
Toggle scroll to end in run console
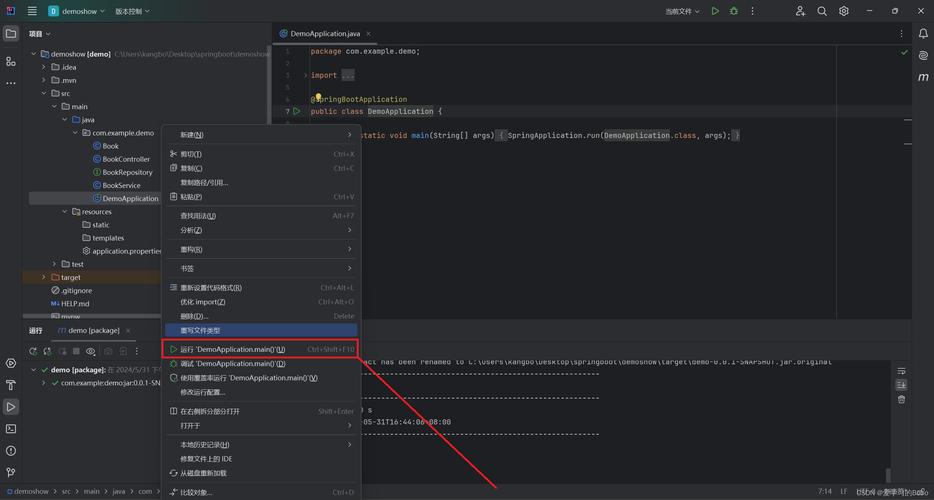click(x=901, y=385)
